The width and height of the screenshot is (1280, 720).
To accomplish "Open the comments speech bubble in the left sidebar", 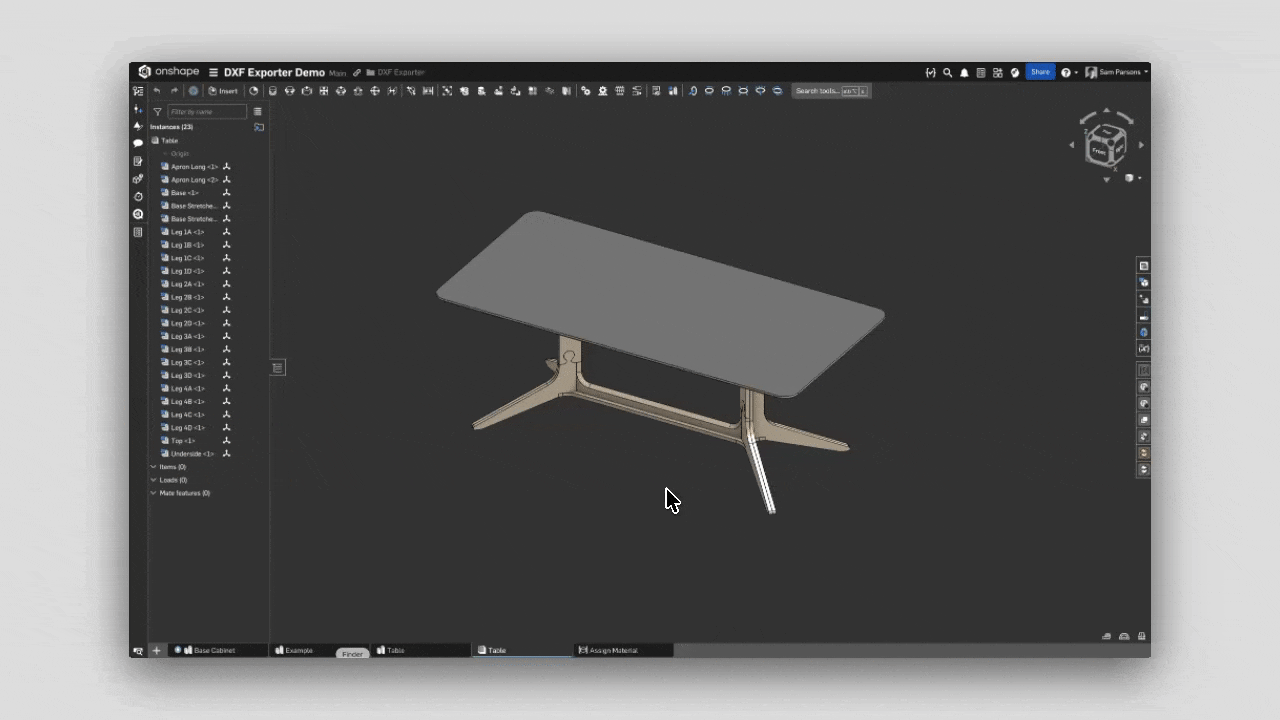I will tap(138, 143).
